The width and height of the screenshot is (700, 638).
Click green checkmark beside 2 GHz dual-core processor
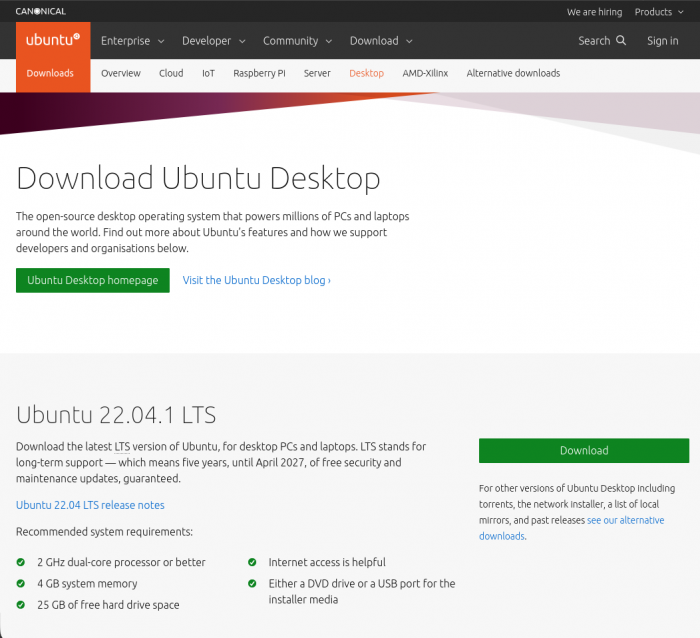point(21,563)
